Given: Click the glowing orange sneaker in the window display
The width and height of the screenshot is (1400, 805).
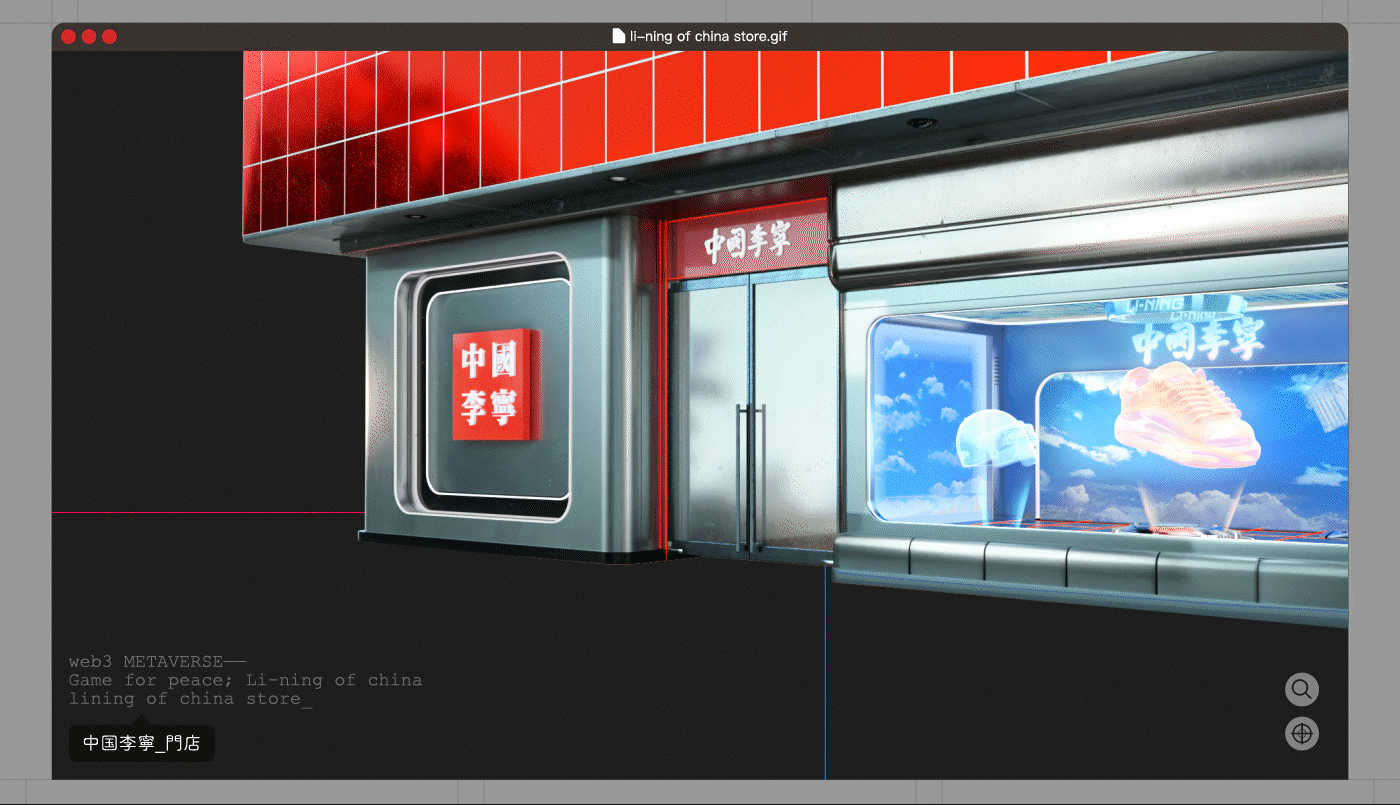Looking at the screenshot, I should (1186, 418).
